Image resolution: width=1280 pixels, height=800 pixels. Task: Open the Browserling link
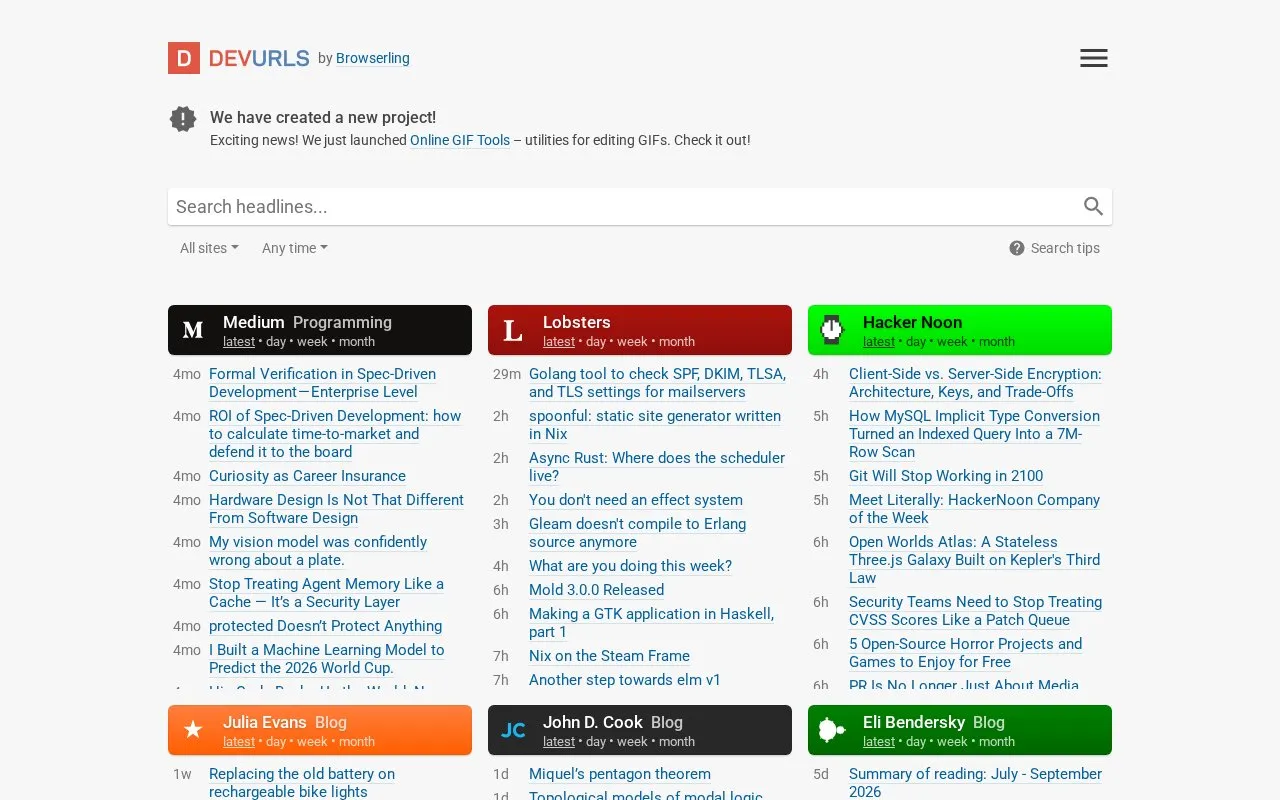373,58
